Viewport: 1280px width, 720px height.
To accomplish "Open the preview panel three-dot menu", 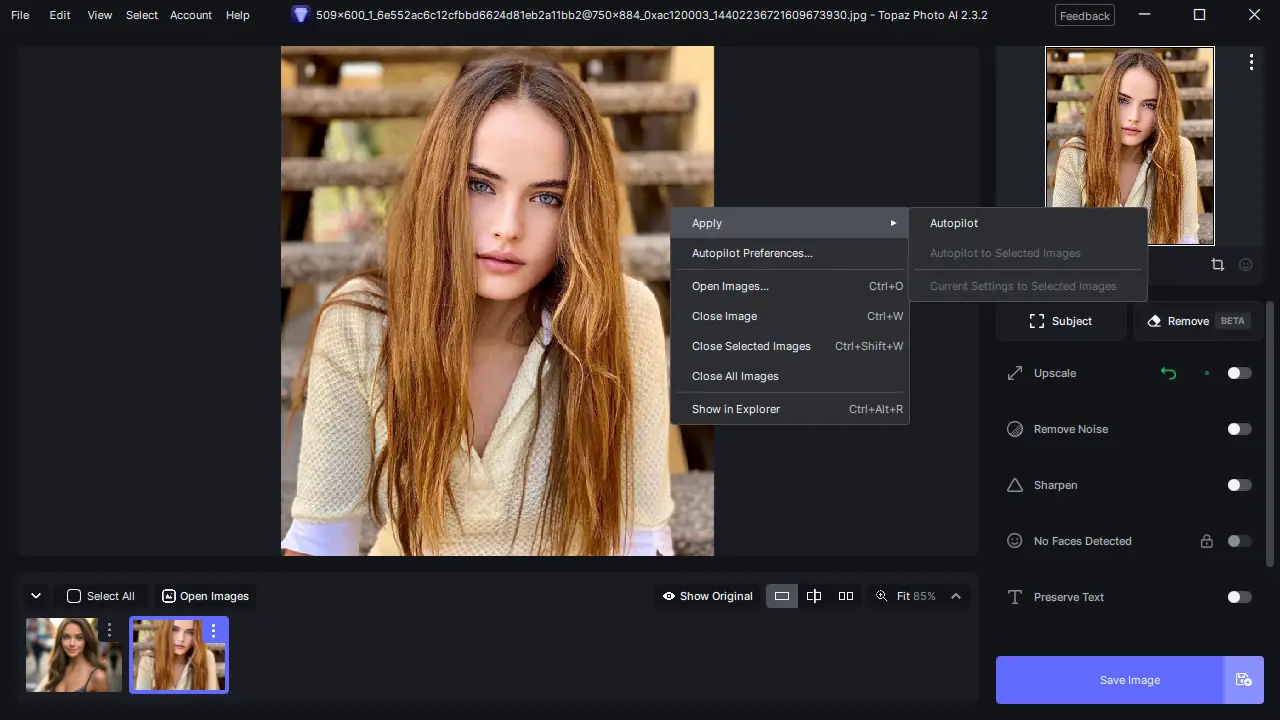I will [x=1251, y=62].
